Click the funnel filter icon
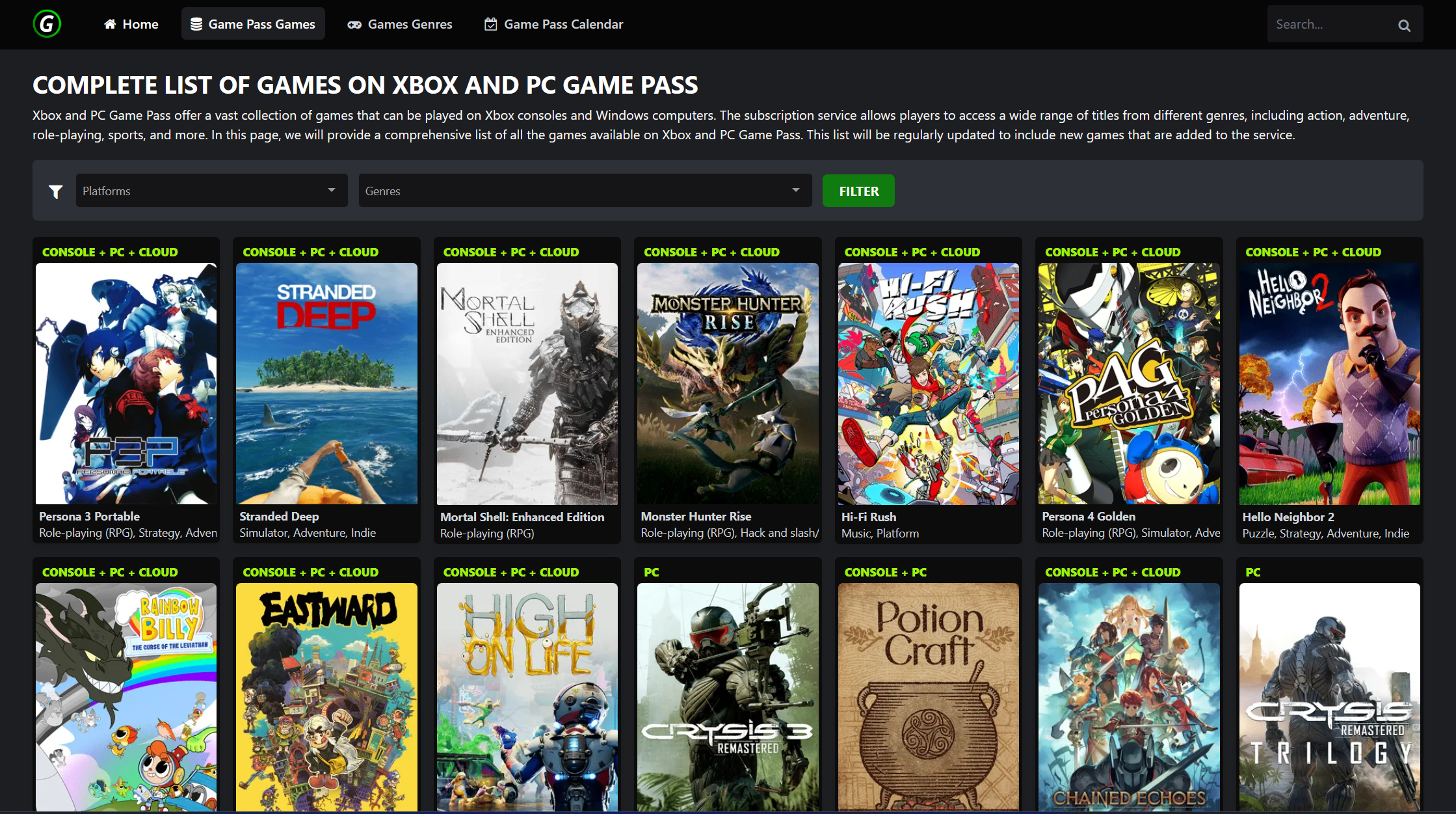This screenshot has width=1456, height=814. coord(56,191)
